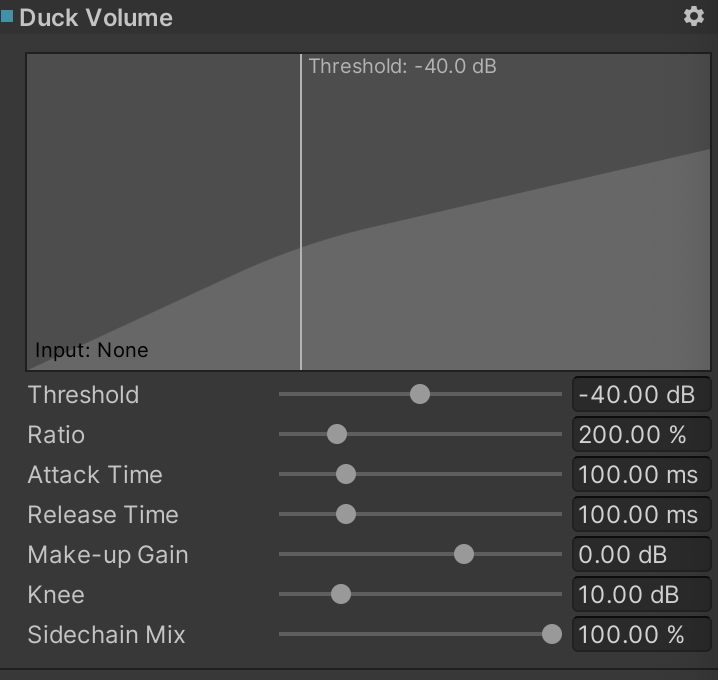The image size is (718, 680).
Task: Click the Threshold value field showing -40.00 dB
Action: 642,394
